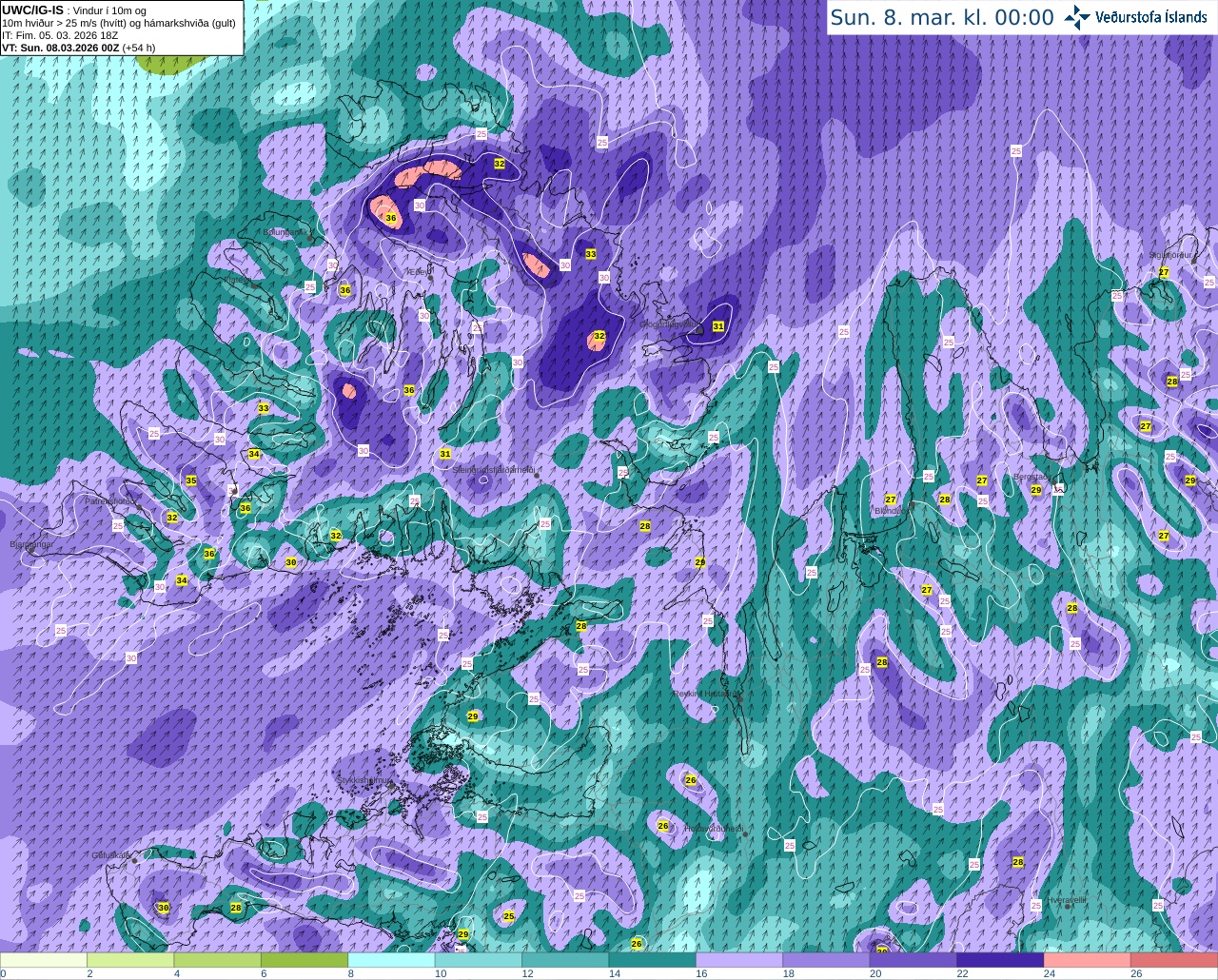Pick the deep violet 20–22 m/s scale swatch
Viewport: 1218px width, 980px height.
tap(913, 960)
